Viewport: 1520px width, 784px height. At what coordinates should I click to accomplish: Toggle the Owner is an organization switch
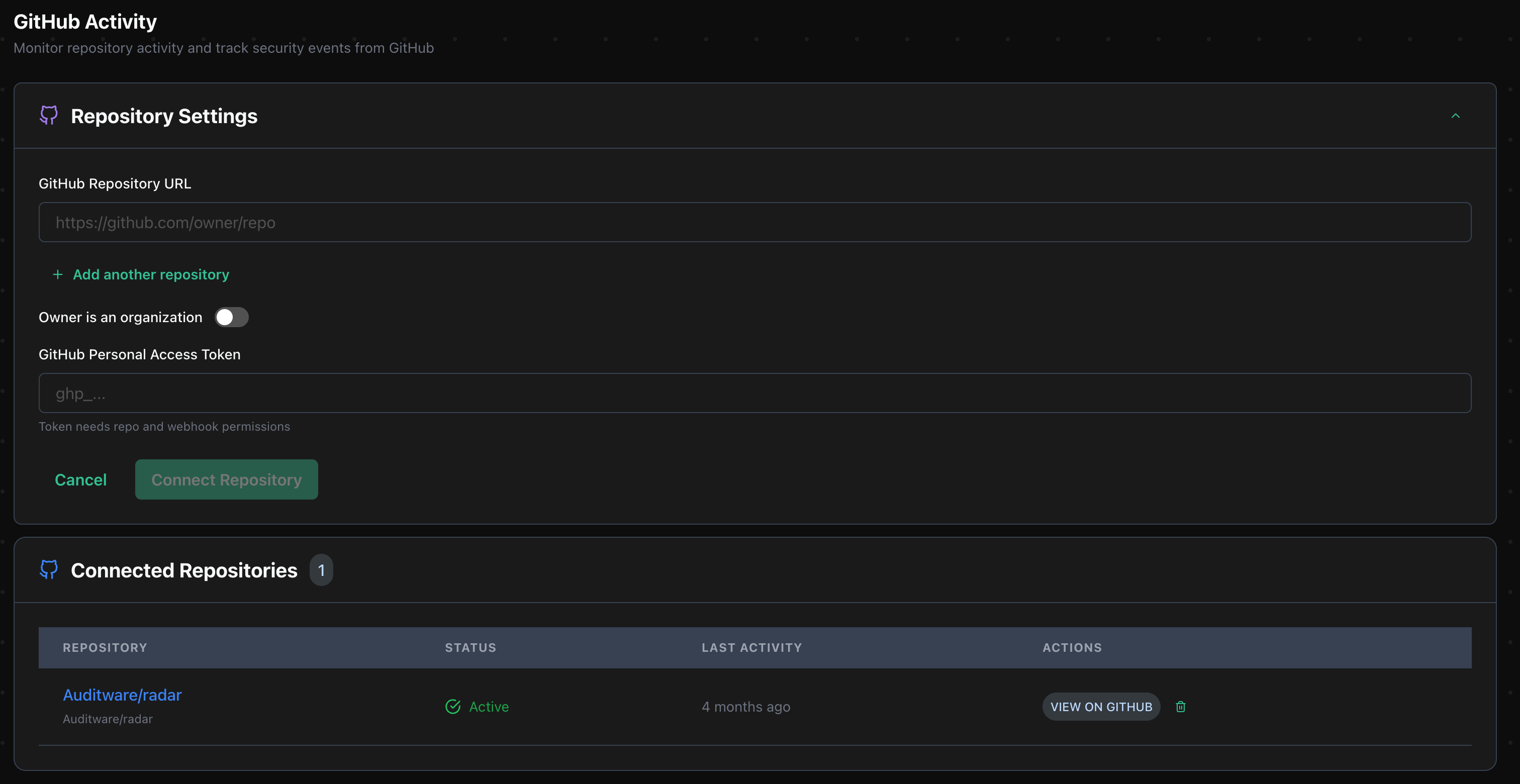pos(231,318)
